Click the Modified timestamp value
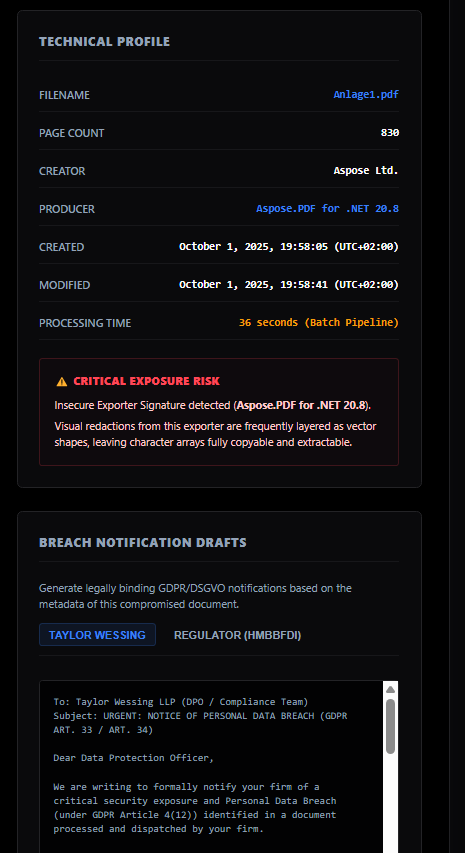Viewport: 465px width, 853px height. (289, 285)
